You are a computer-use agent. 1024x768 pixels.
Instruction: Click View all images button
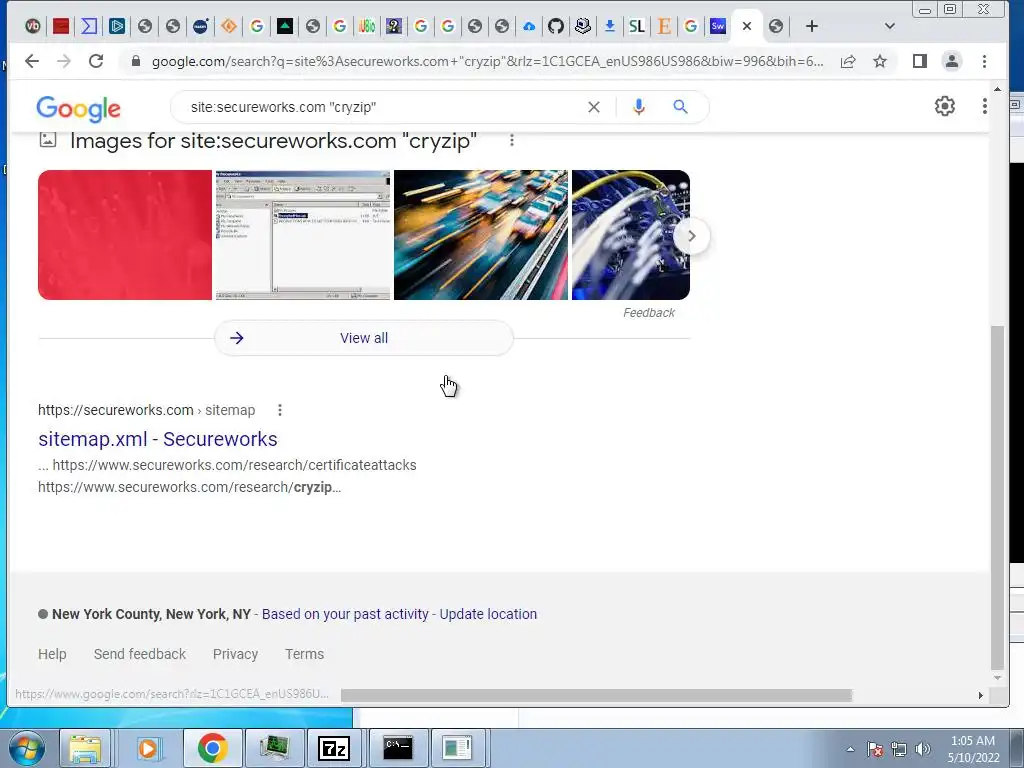[x=364, y=338]
